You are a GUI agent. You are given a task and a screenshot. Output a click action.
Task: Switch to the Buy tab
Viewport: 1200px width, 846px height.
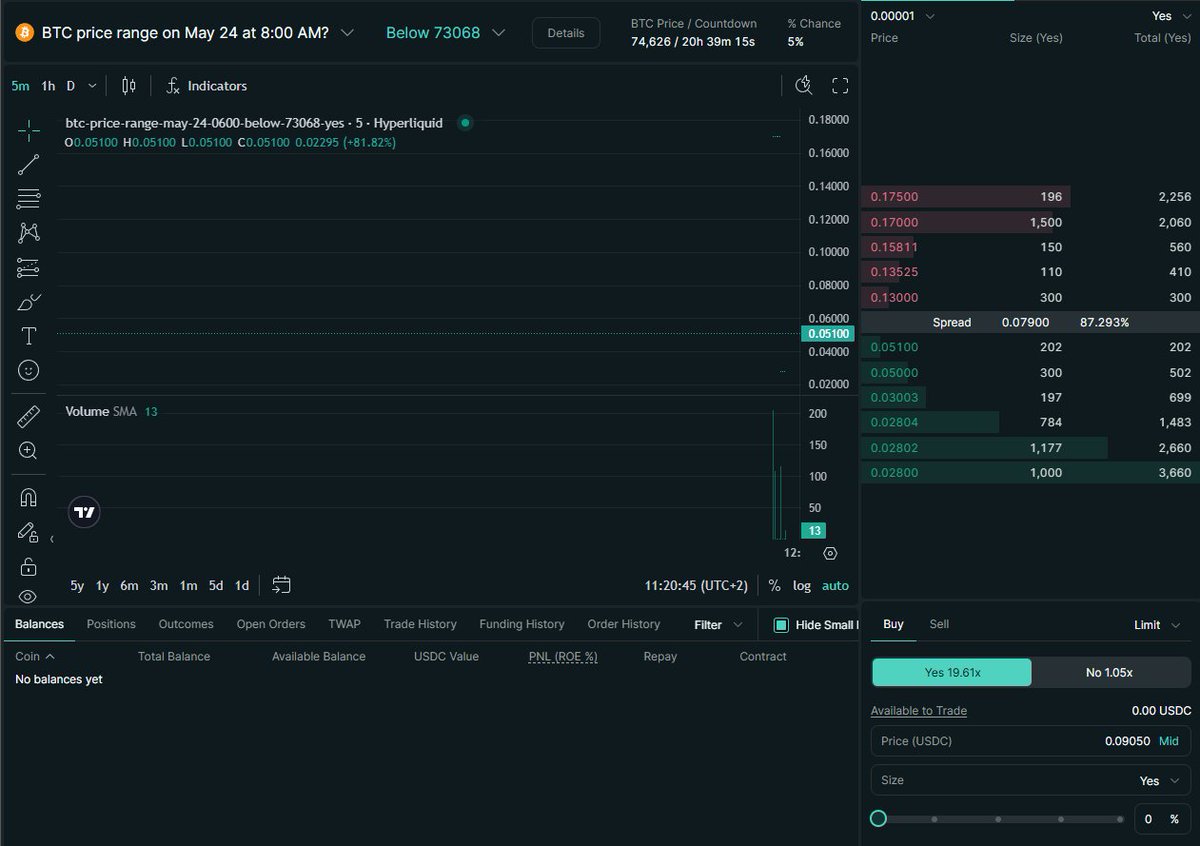pos(893,624)
